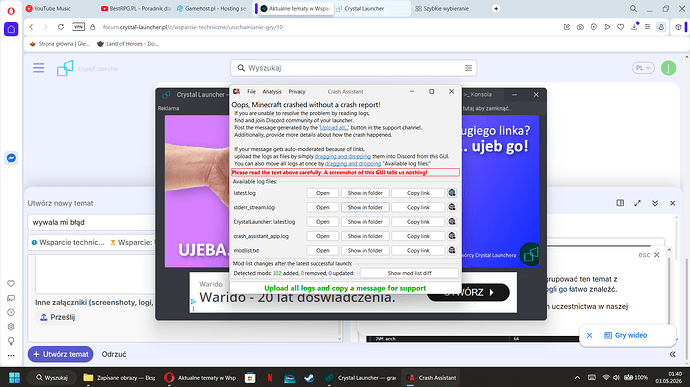Expand composer to fullscreen
Viewport: 690px width, 387px height.
pyautogui.click(x=637, y=203)
